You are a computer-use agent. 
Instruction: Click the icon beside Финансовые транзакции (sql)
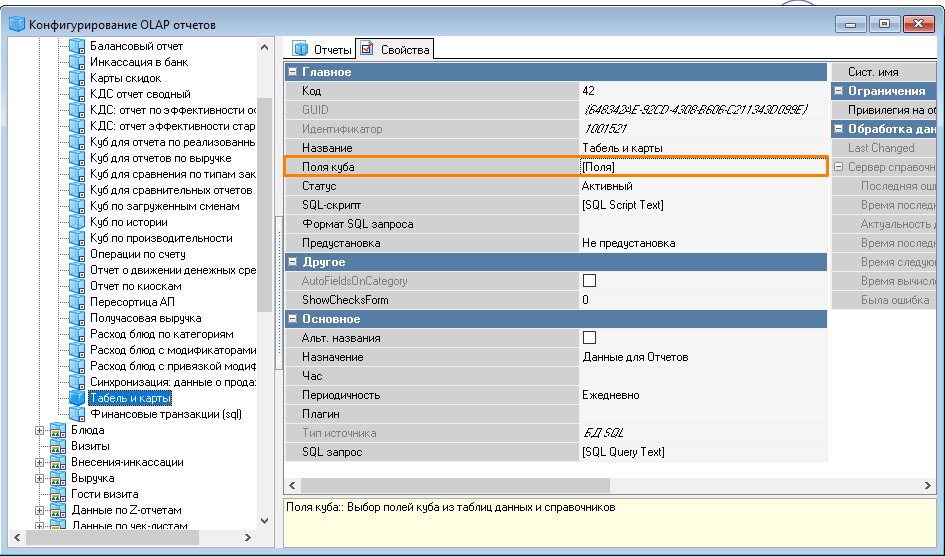(x=77, y=414)
